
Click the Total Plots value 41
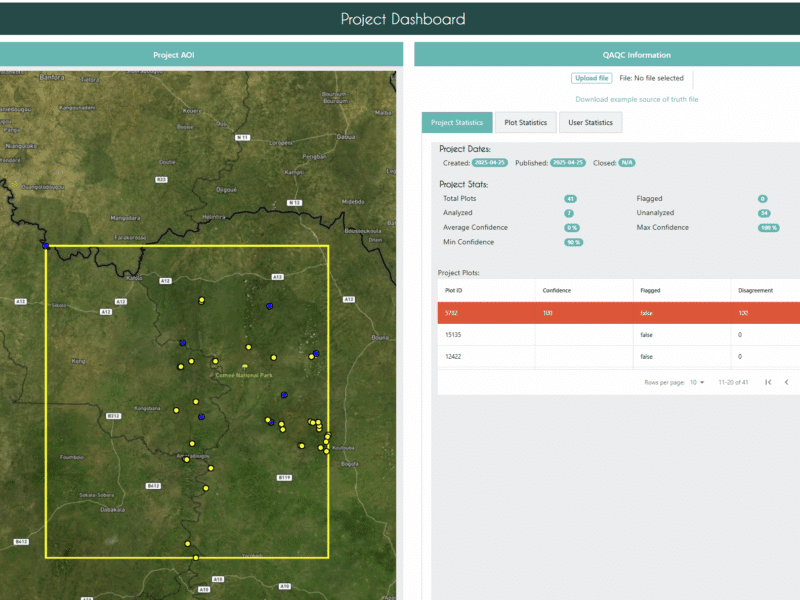point(570,199)
